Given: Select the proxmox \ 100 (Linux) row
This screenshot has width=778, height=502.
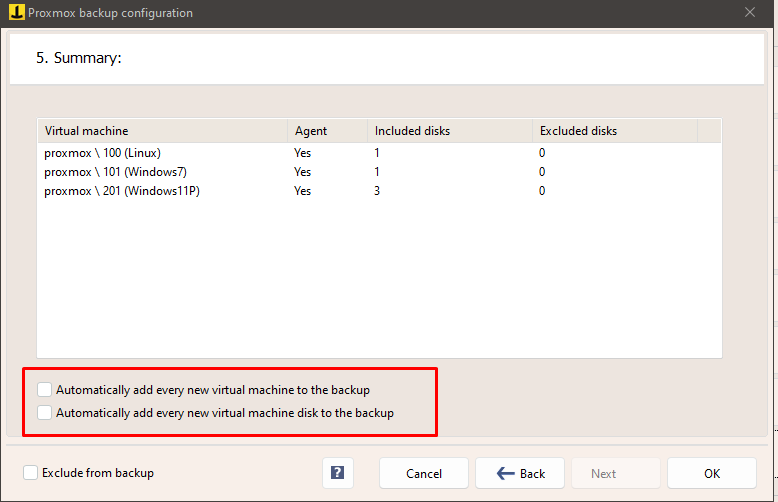Looking at the screenshot, I should 102,153.
